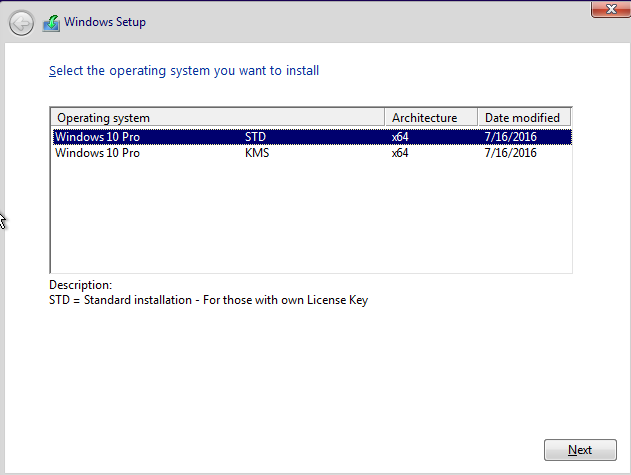Sort by Operating system column header

tap(218, 118)
